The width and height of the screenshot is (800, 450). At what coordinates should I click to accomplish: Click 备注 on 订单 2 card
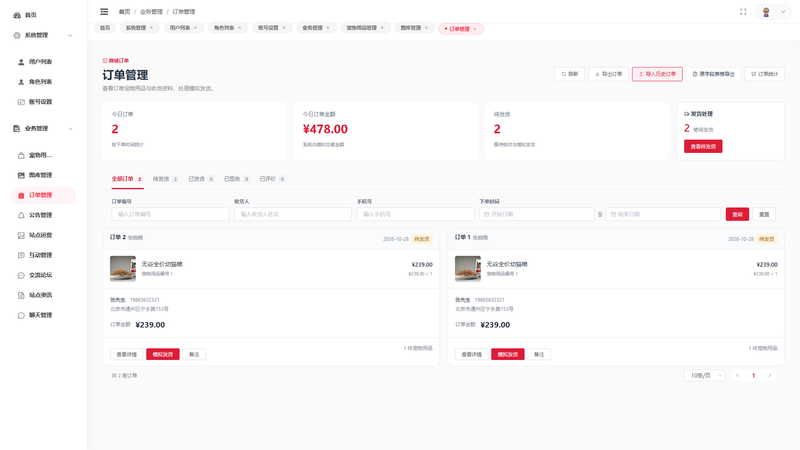pos(194,355)
